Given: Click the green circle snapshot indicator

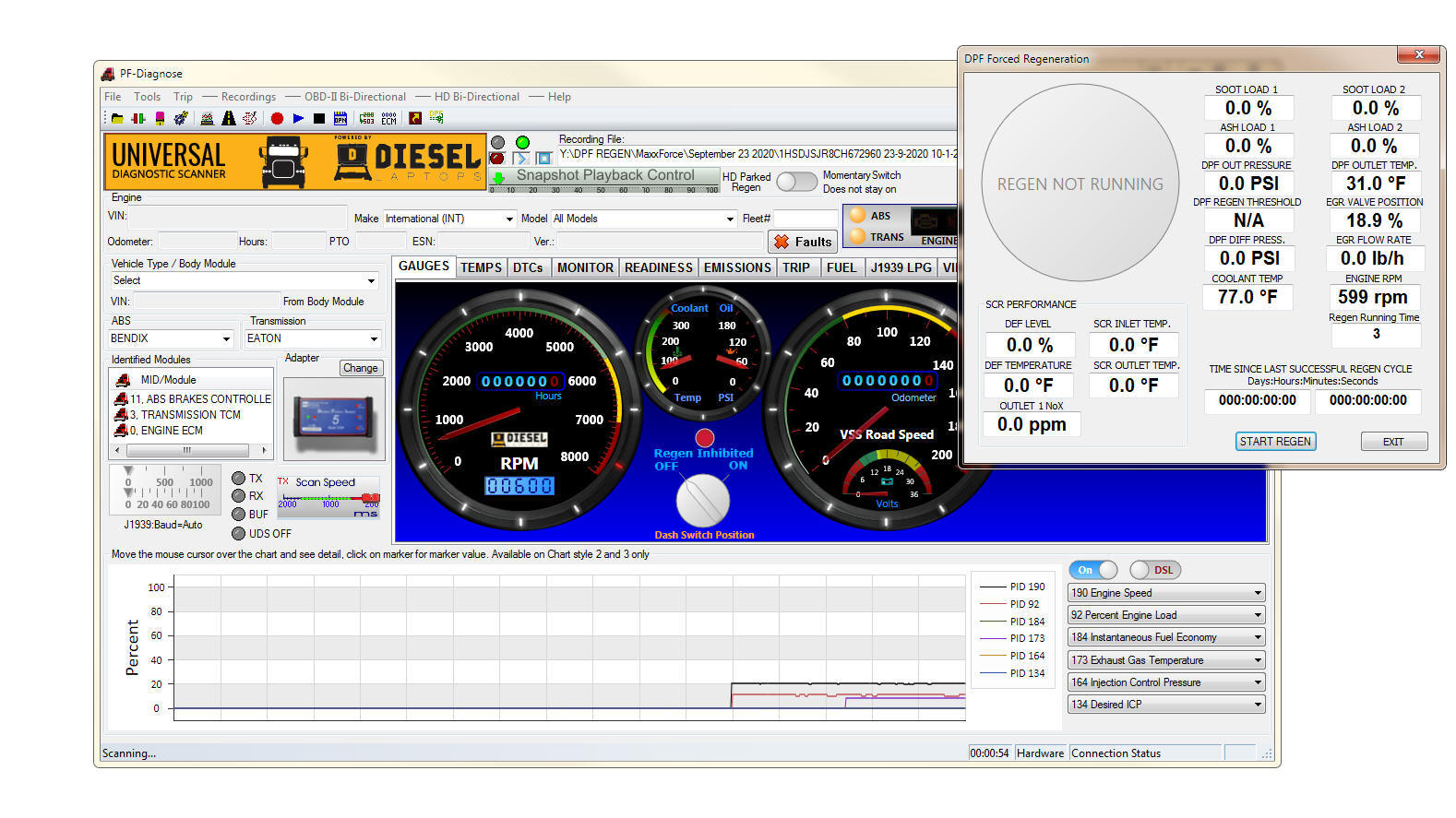Looking at the screenshot, I should coord(522,142).
